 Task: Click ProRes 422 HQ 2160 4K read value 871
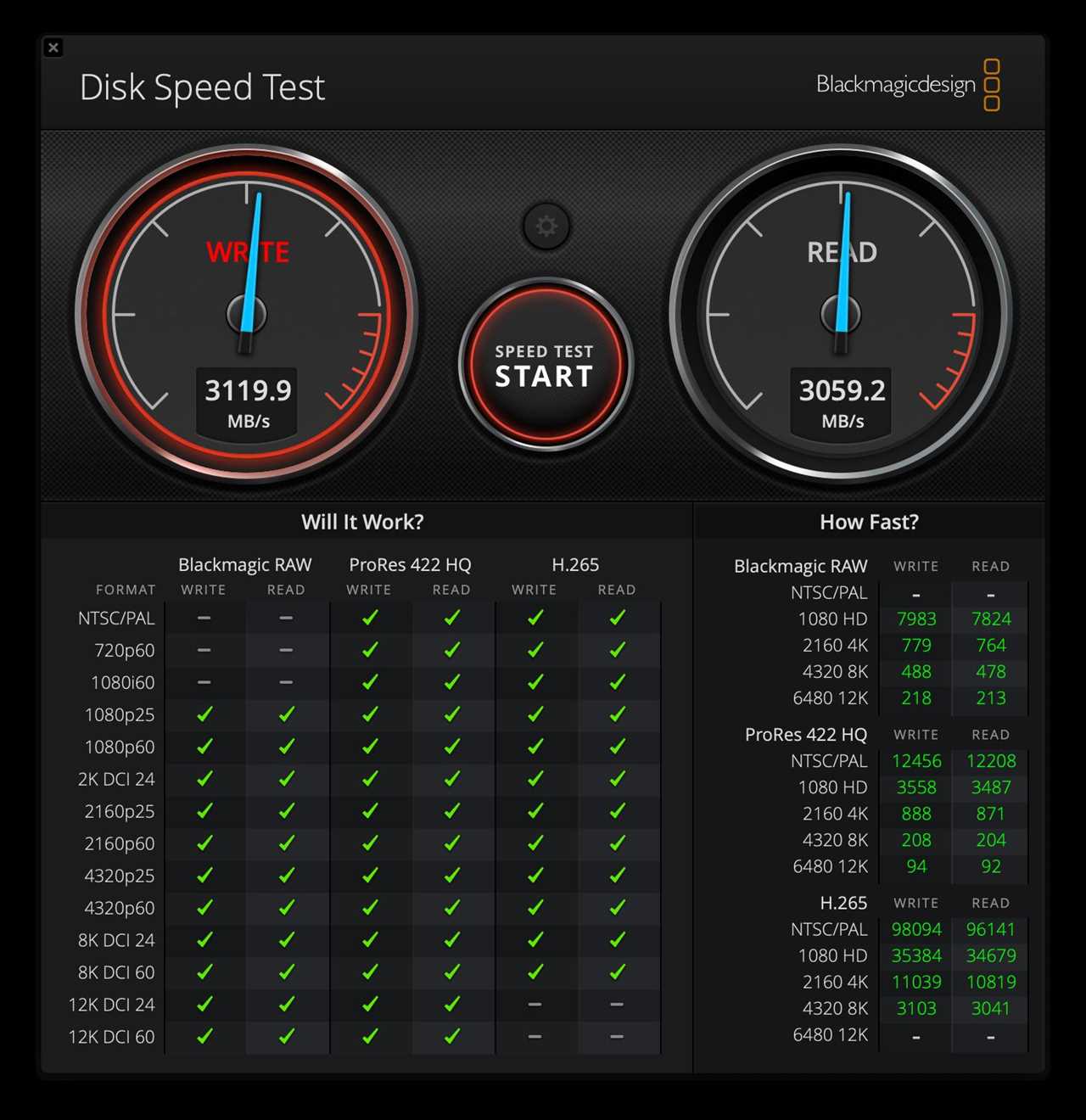[991, 814]
